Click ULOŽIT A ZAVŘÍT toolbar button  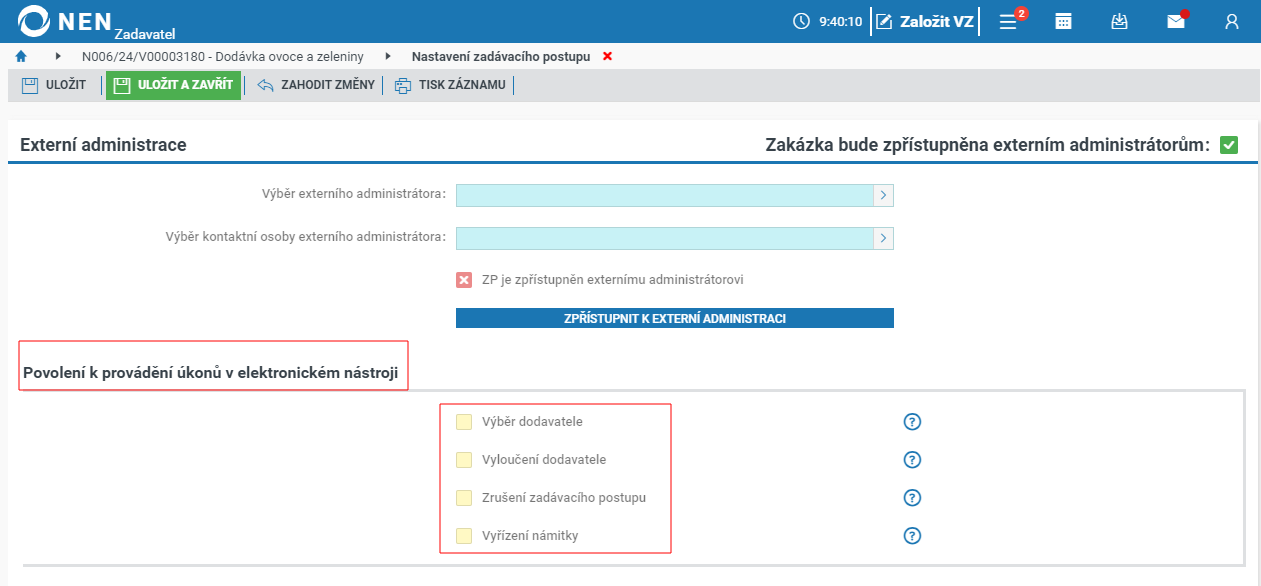[174, 85]
